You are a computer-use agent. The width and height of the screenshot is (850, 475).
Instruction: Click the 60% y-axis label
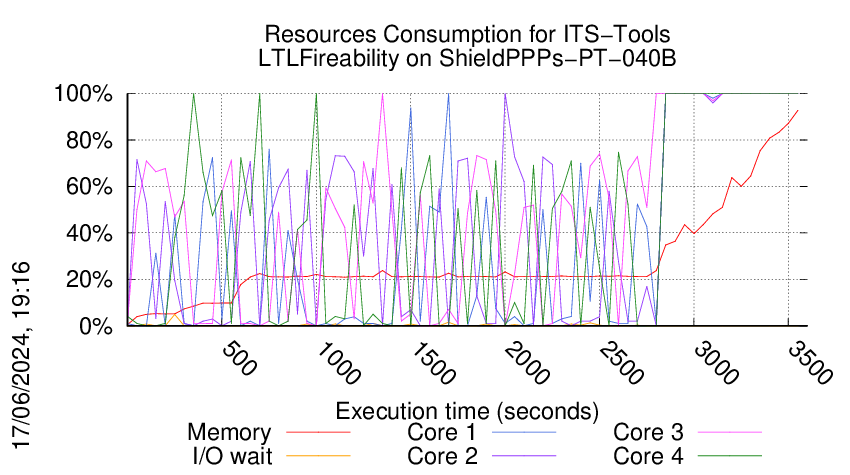(x=89, y=187)
